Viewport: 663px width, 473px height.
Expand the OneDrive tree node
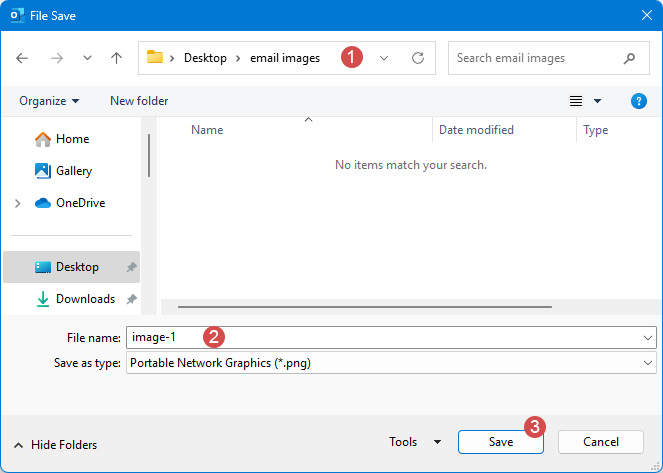(17, 203)
